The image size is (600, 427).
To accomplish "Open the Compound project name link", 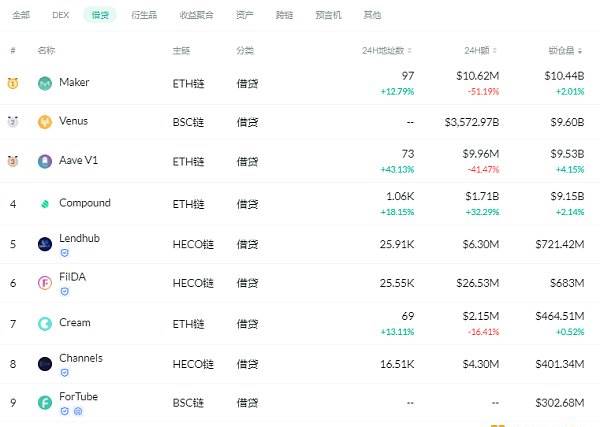I will point(85,203).
